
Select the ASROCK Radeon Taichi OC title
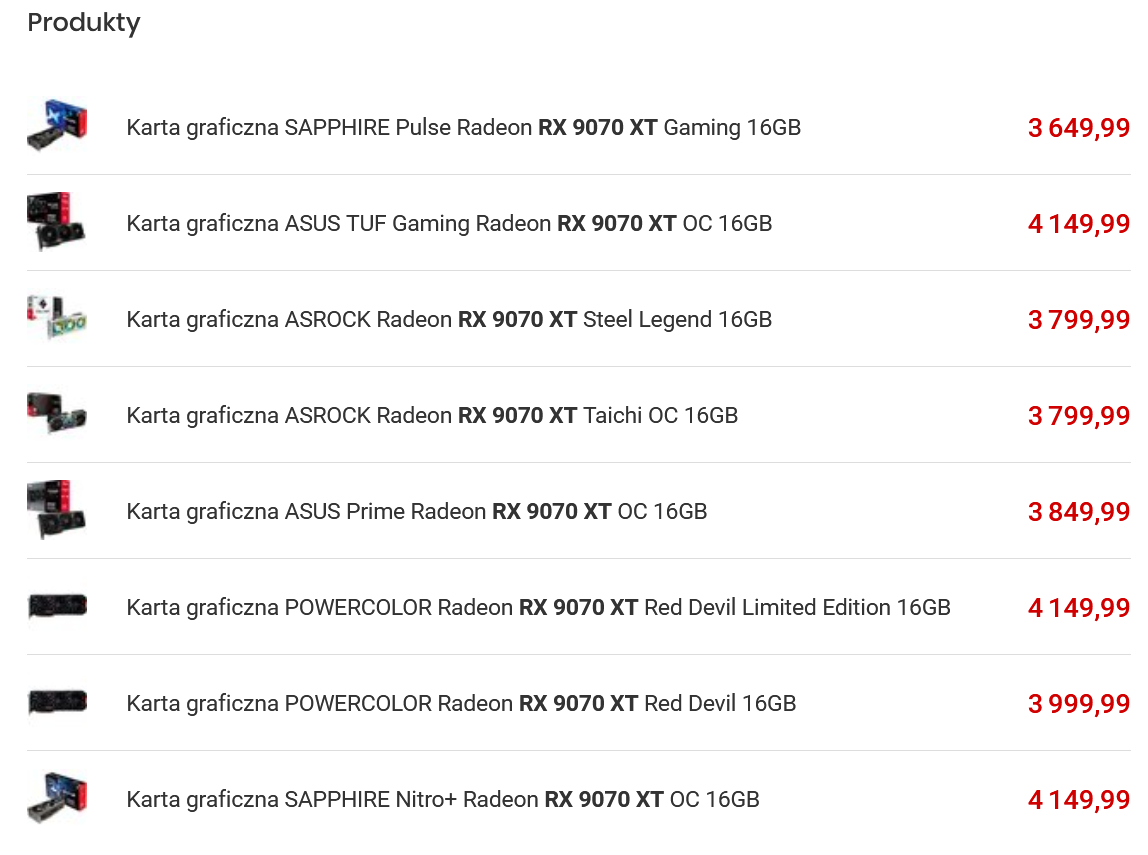[x=432, y=416]
